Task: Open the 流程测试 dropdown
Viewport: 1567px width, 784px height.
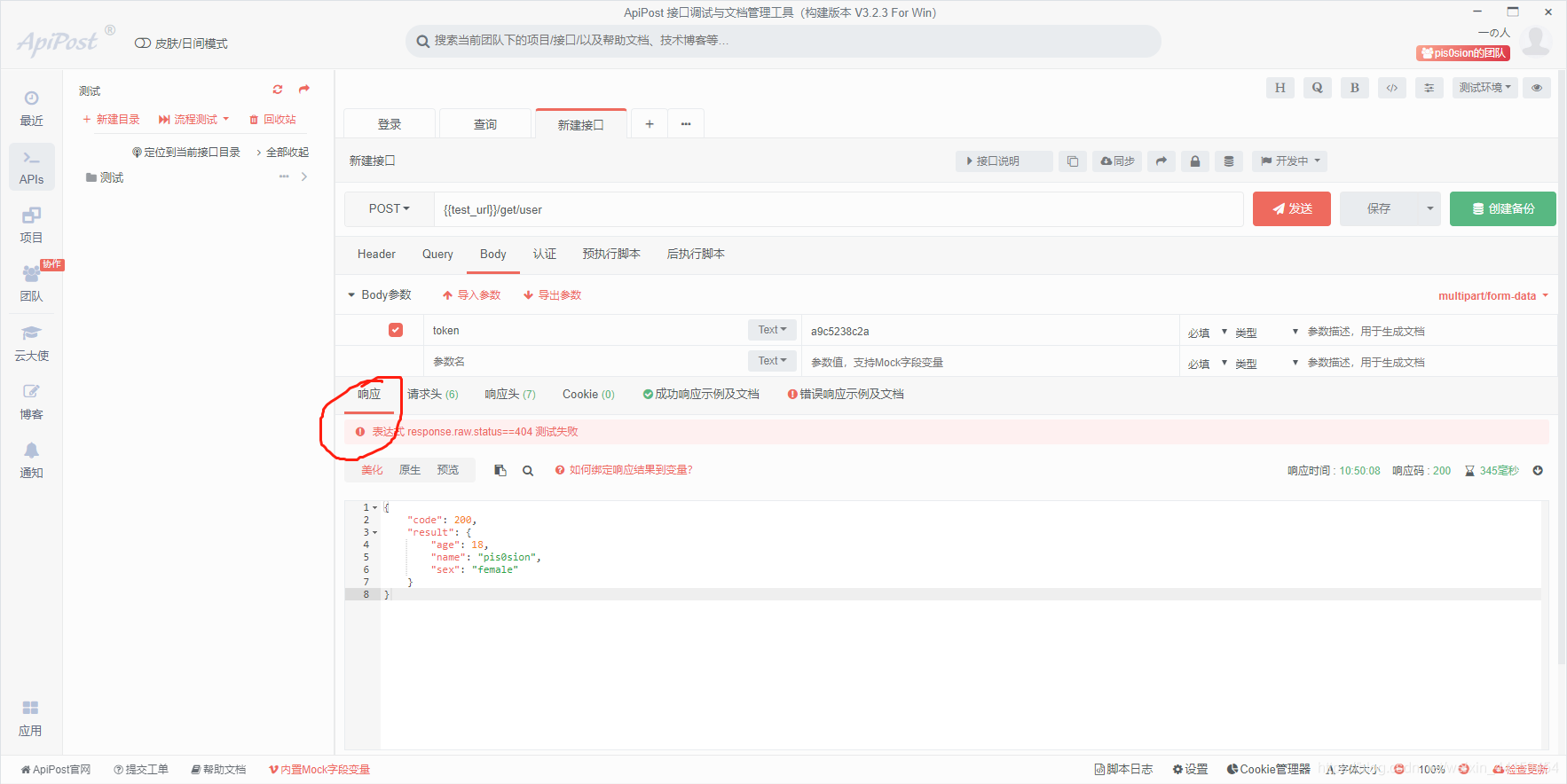Action: tap(194, 120)
